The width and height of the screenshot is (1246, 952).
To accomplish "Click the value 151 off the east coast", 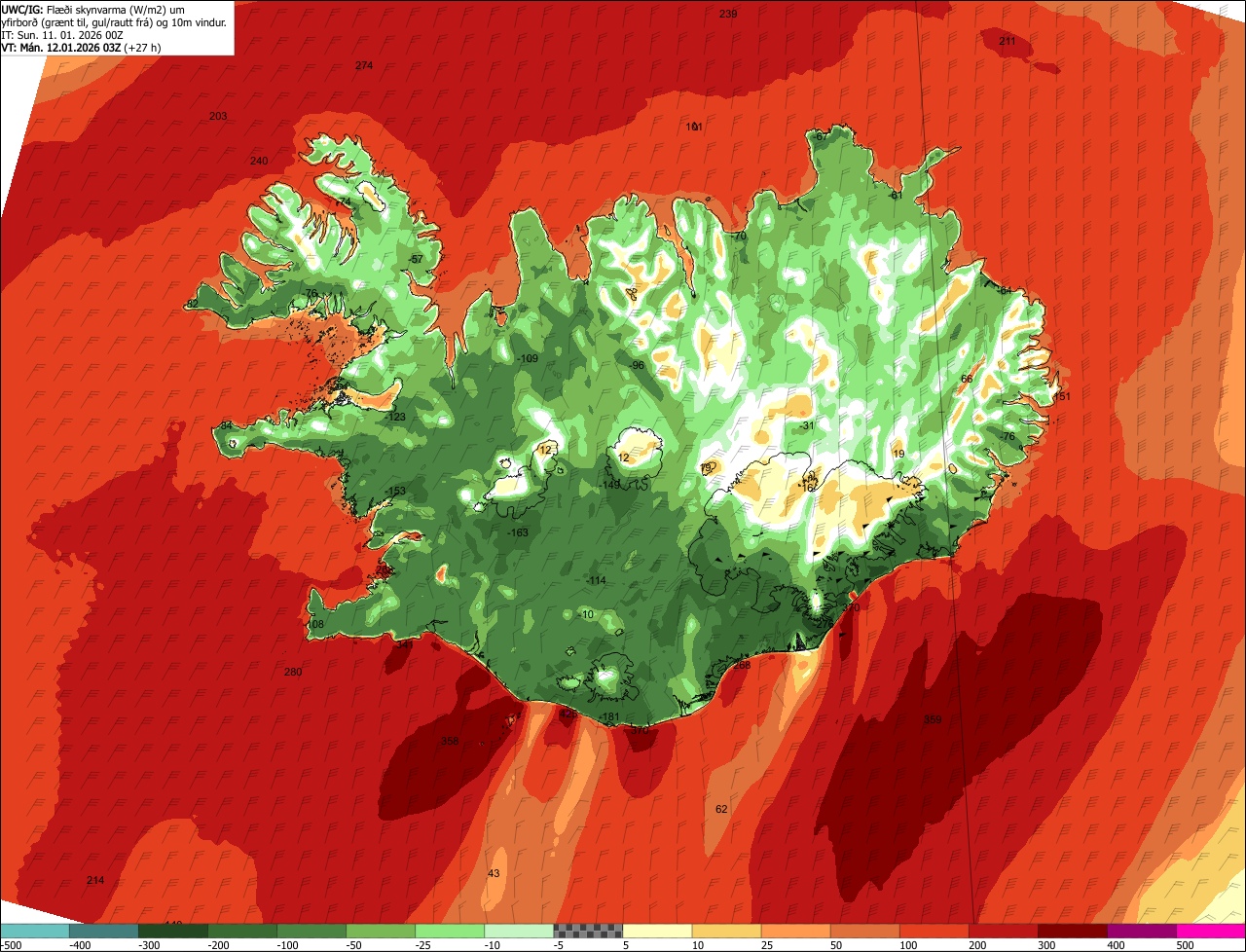I will tap(1061, 396).
